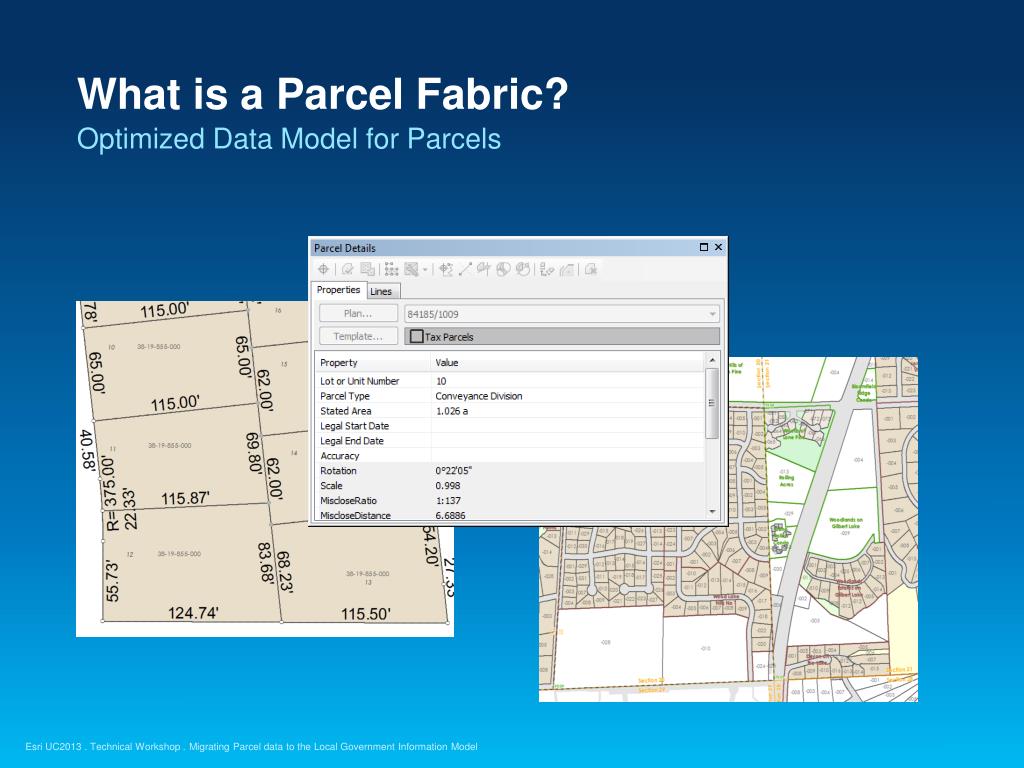This screenshot has width=1024, height=768.
Task: Click the pencil-with-checkmark icon in Parcel Details toolbar
Action: (x=347, y=269)
